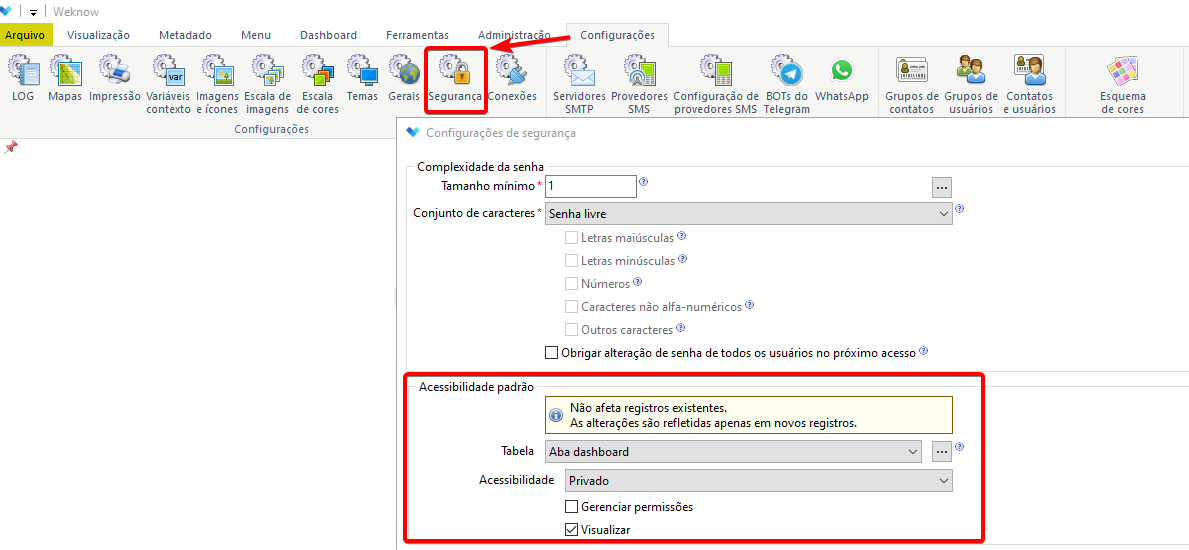The width and height of the screenshot is (1189, 550).
Task: Open the Segurança settings icon
Action: tap(455, 80)
